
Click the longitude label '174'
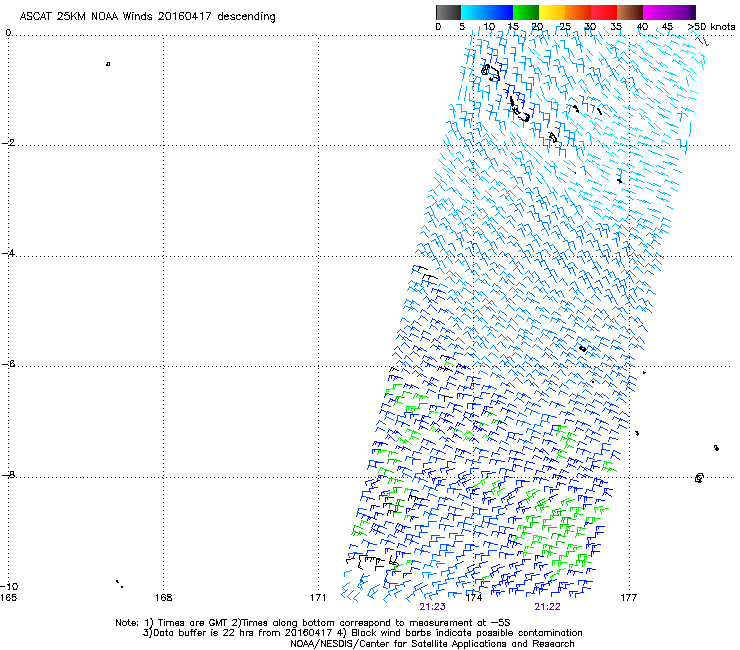click(473, 598)
